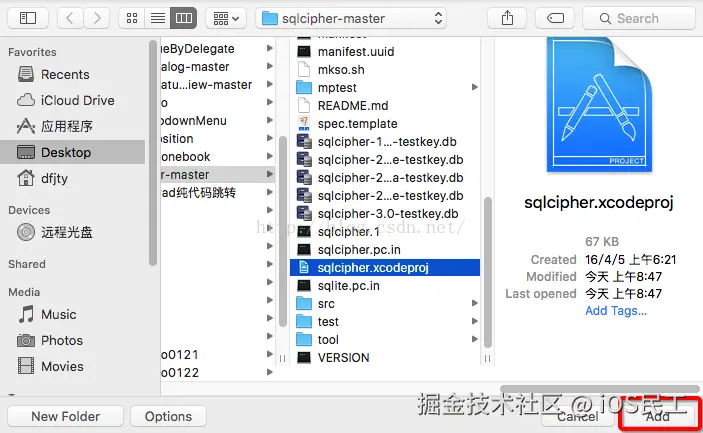
Task: Click the Share toolbar icon
Action: 507,18
